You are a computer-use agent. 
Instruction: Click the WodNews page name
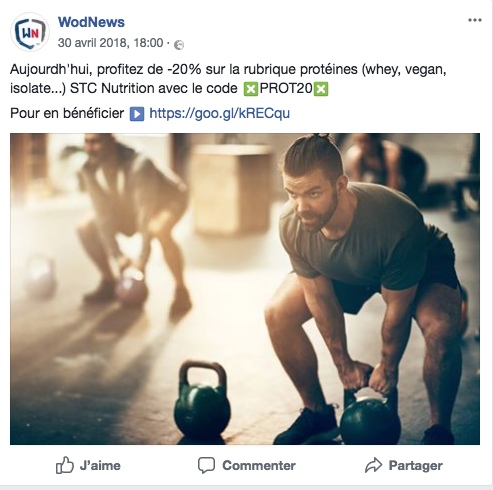[91, 22]
